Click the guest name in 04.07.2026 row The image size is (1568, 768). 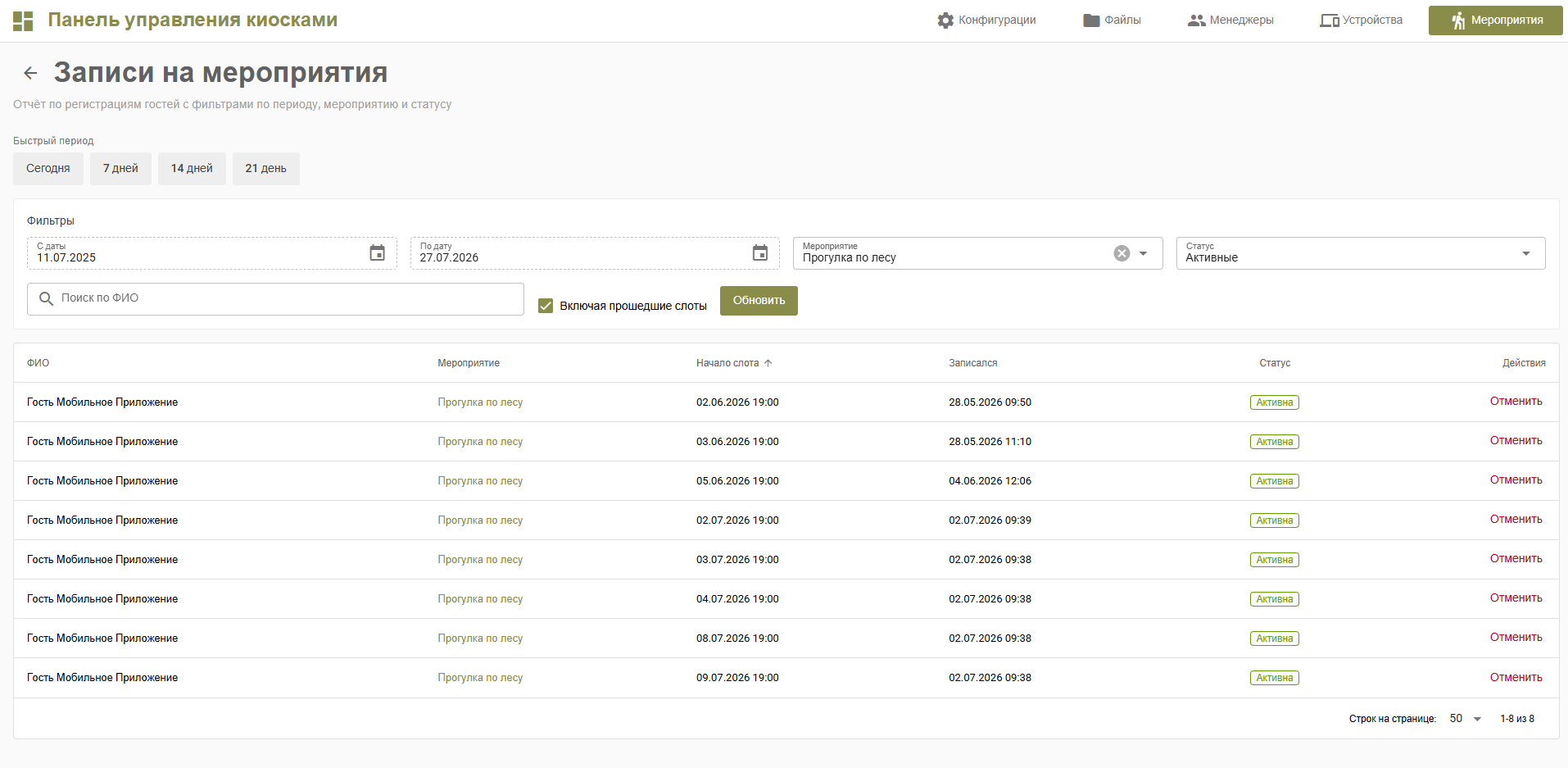[x=102, y=599]
